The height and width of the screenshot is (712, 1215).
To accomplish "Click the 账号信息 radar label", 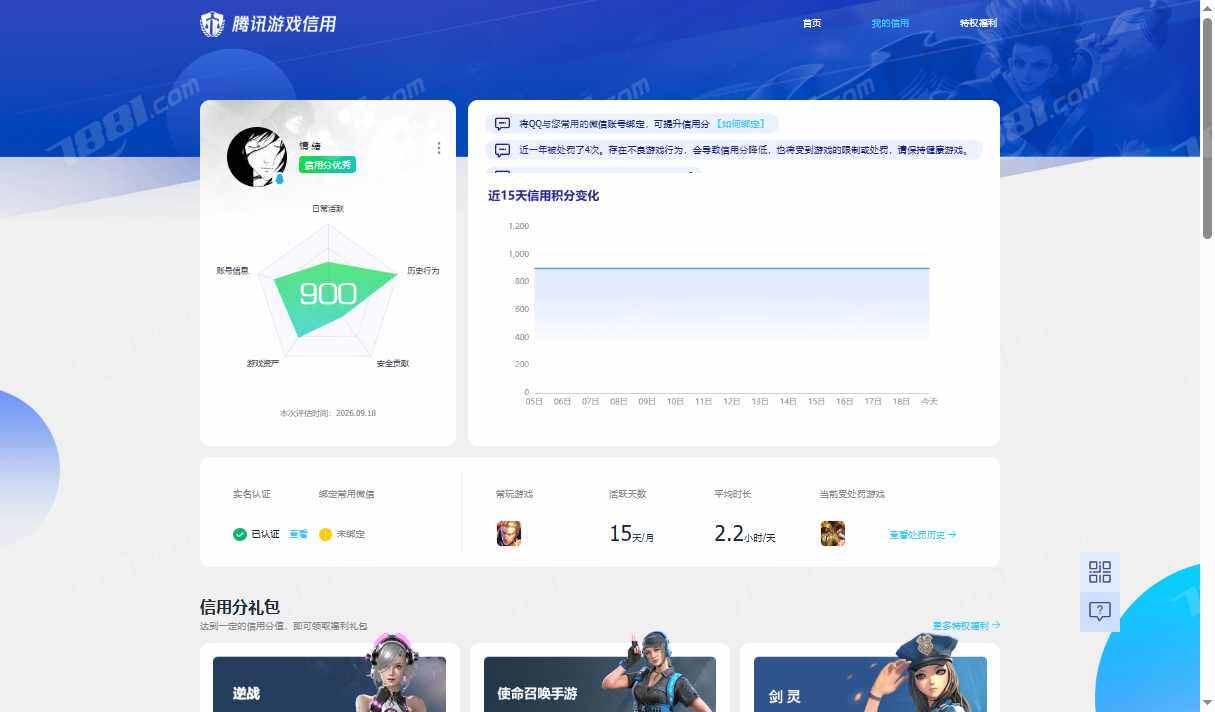I will pyautogui.click(x=232, y=271).
